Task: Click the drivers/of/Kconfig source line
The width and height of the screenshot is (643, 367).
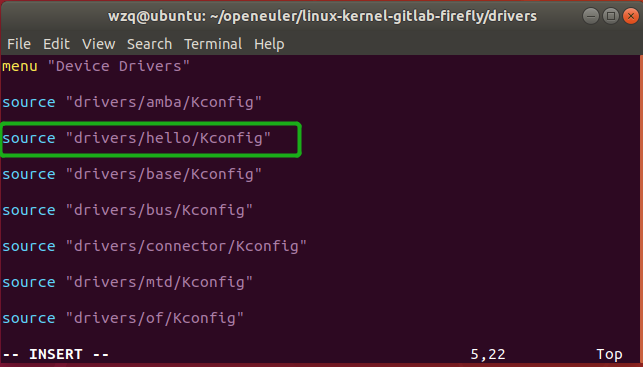Action: pyautogui.click(x=123, y=319)
